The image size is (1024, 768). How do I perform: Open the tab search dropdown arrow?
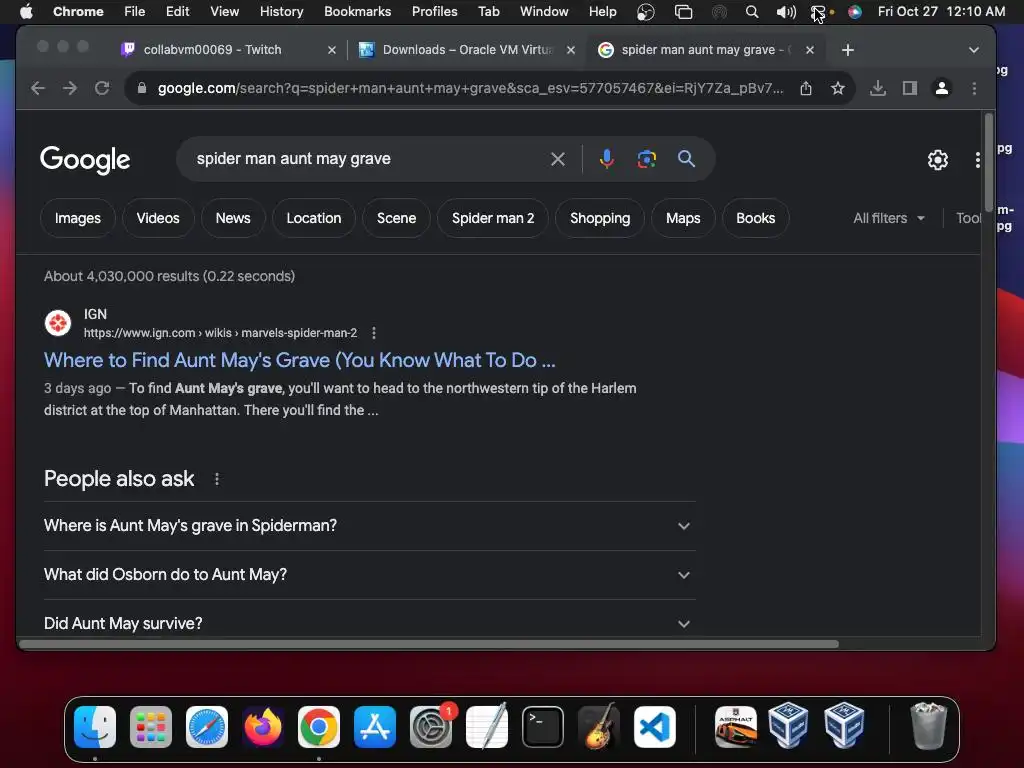coord(974,50)
